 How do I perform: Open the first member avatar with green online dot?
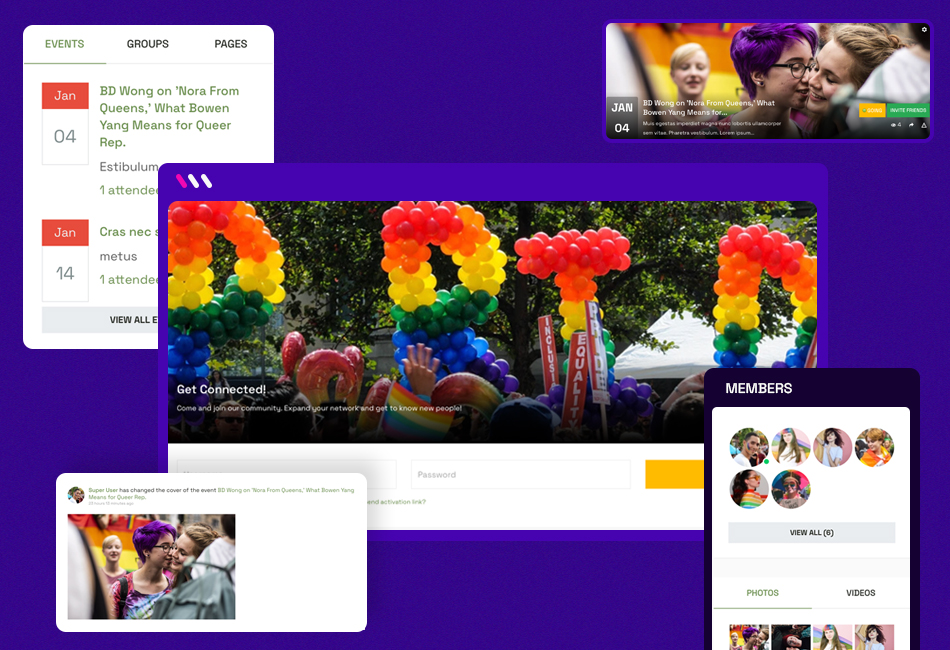[x=749, y=446]
